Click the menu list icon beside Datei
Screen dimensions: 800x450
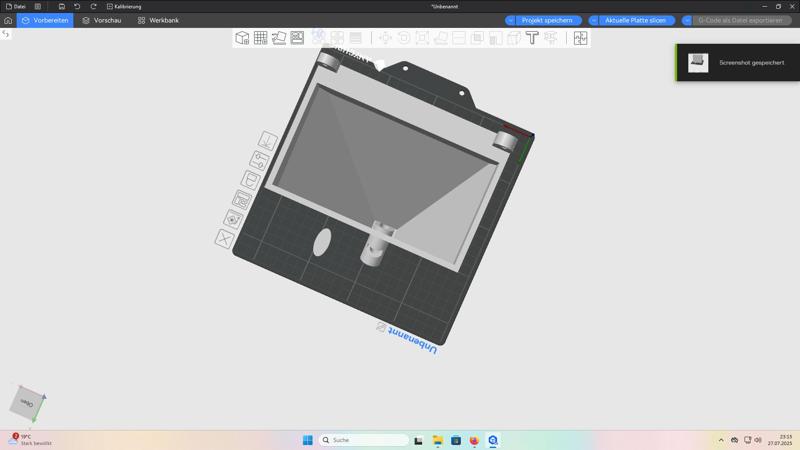pyautogui.click(x=38, y=7)
